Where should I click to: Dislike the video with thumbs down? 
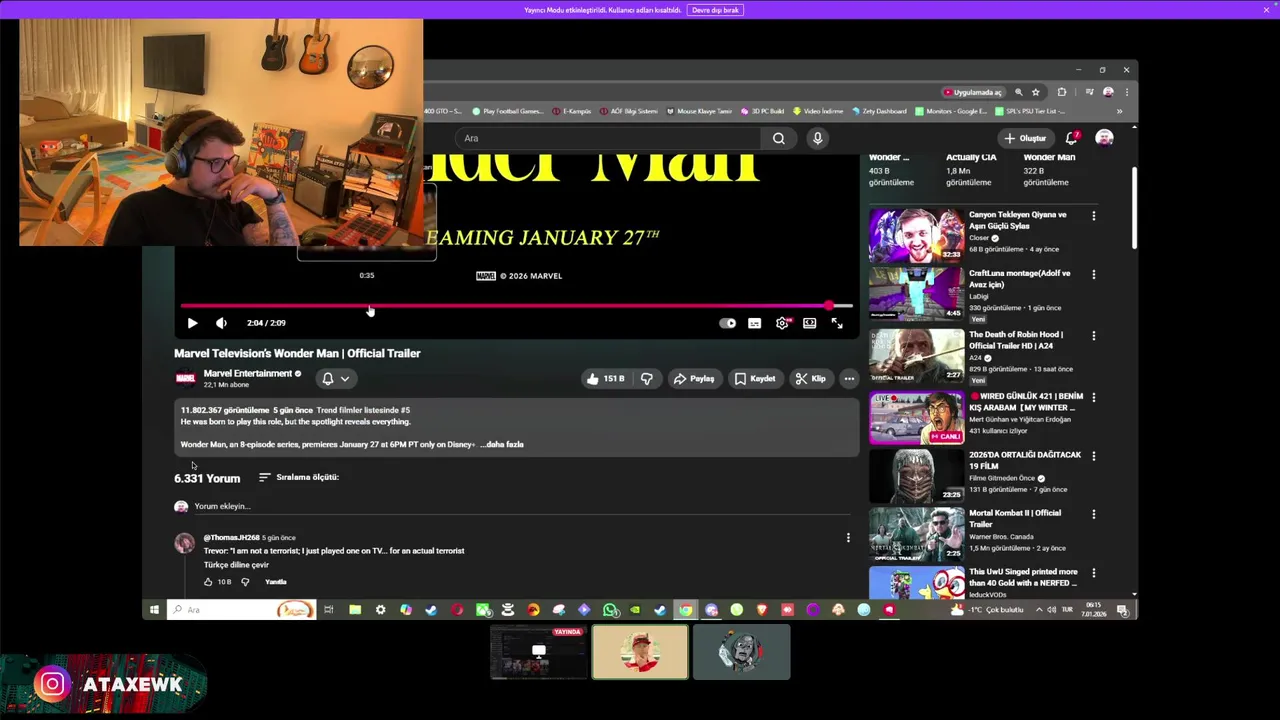(647, 379)
